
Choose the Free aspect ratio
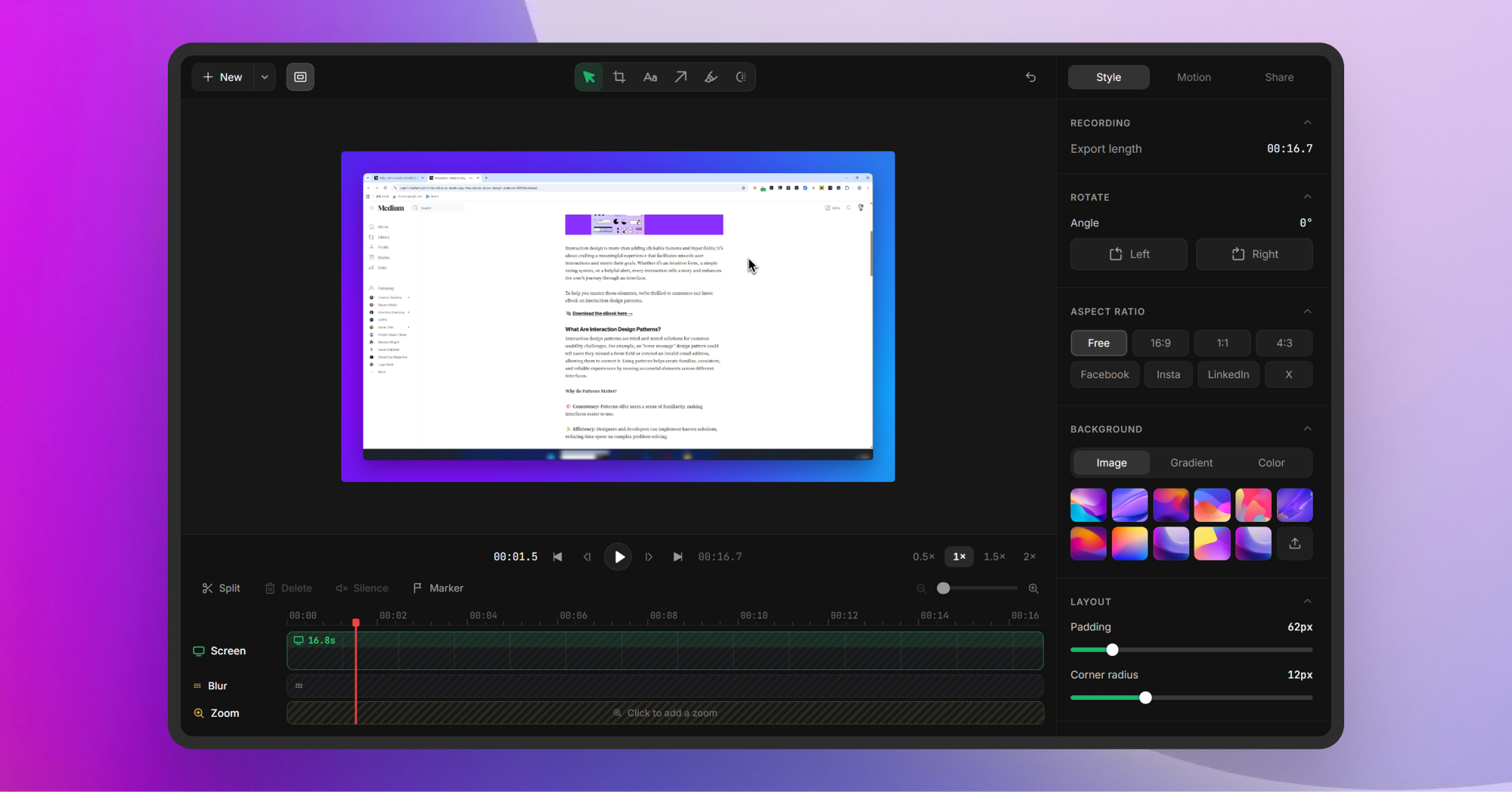point(1098,343)
